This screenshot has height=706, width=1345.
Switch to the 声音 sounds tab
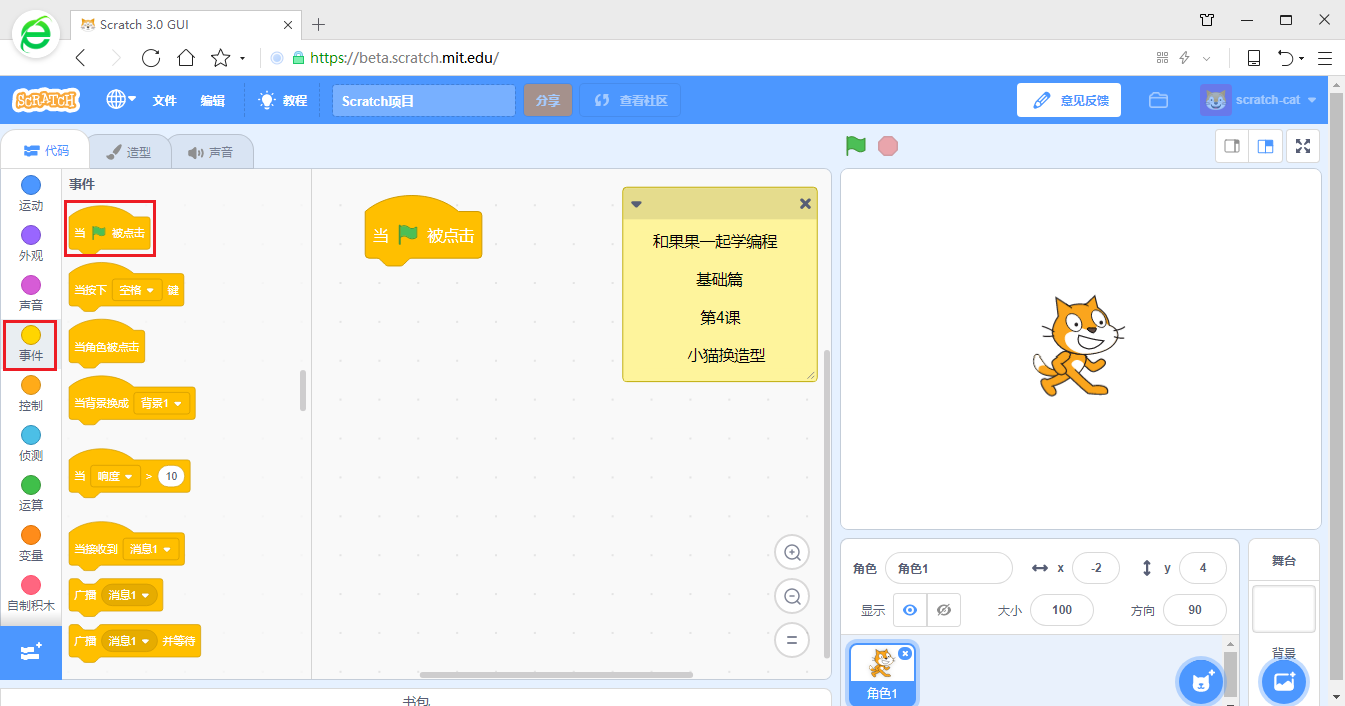tap(211, 152)
